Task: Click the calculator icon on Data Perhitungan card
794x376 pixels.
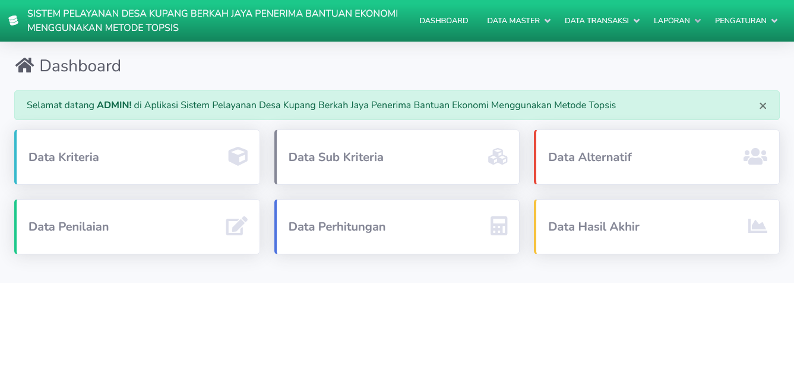Action: (x=499, y=226)
